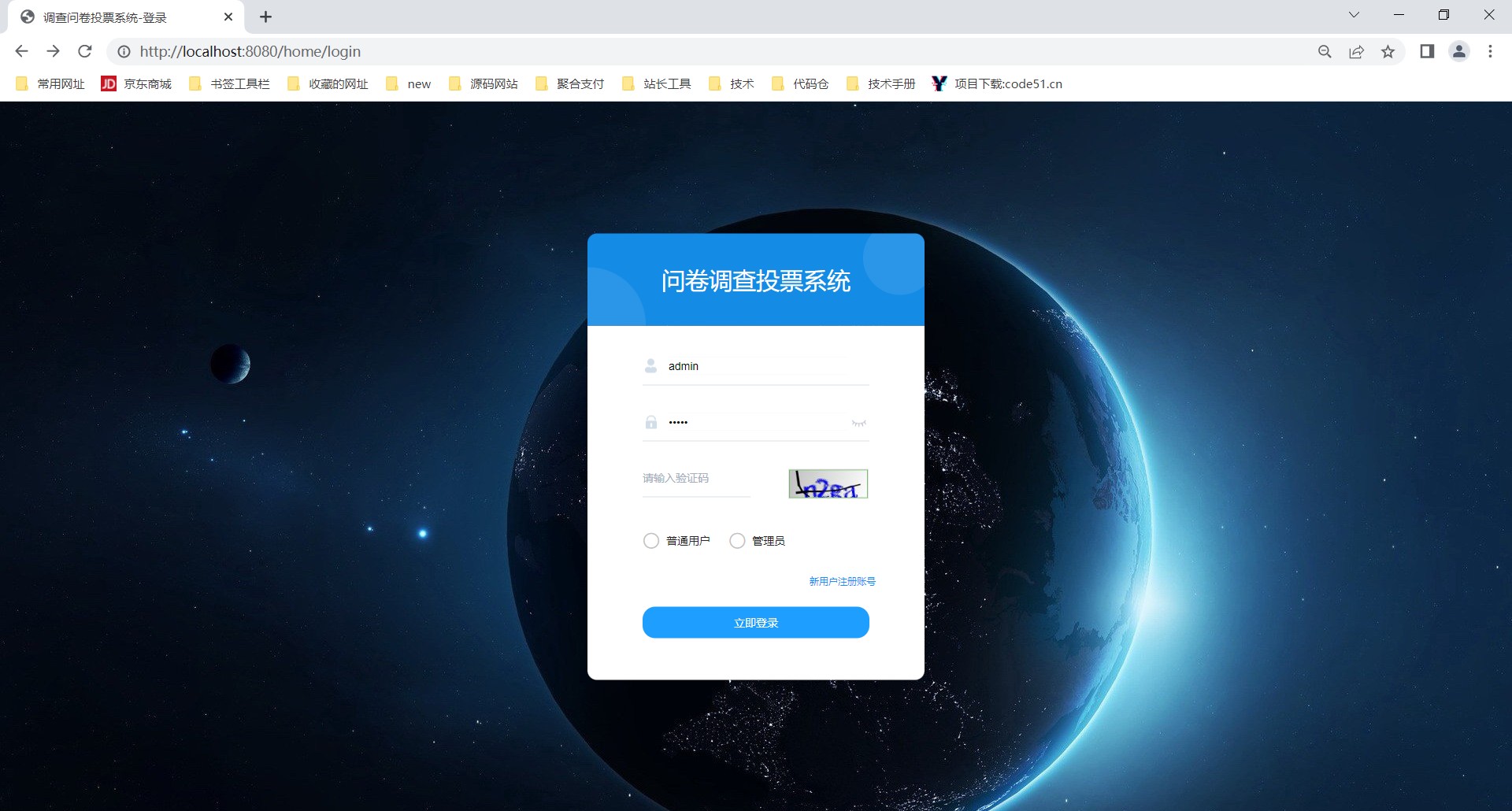Viewport: 1512px width, 811px height.
Task: Open a new browser tab
Action: click(x=265, y=17)
